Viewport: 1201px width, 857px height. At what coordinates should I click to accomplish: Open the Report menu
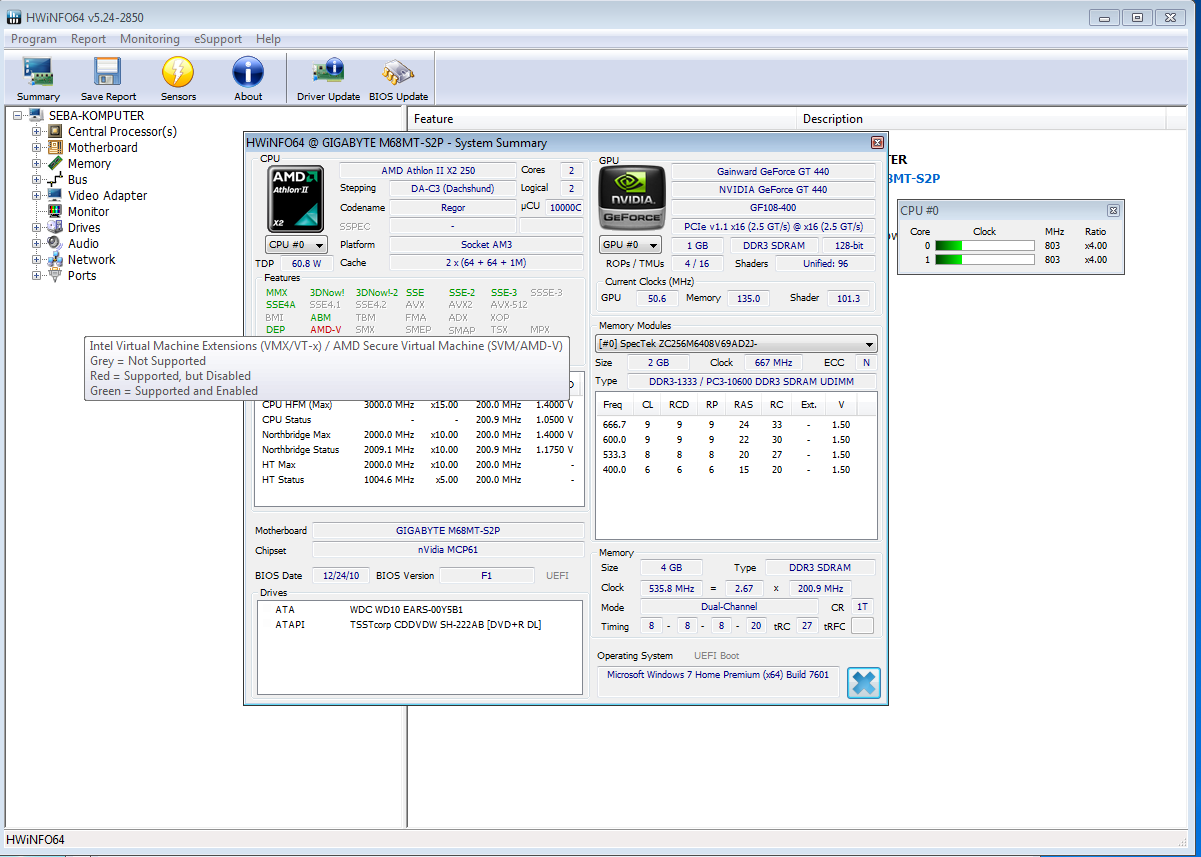pyautogui.click(x=88, y=39)
